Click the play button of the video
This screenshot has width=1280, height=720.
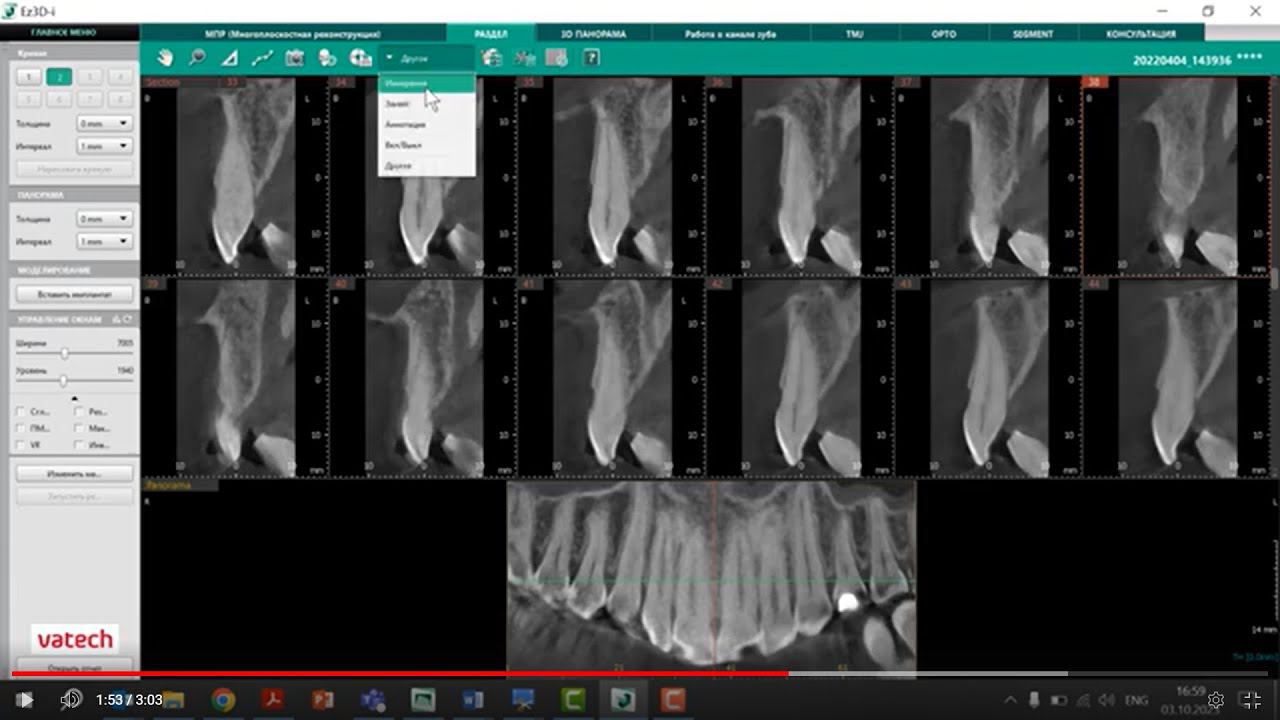[26, 700]
